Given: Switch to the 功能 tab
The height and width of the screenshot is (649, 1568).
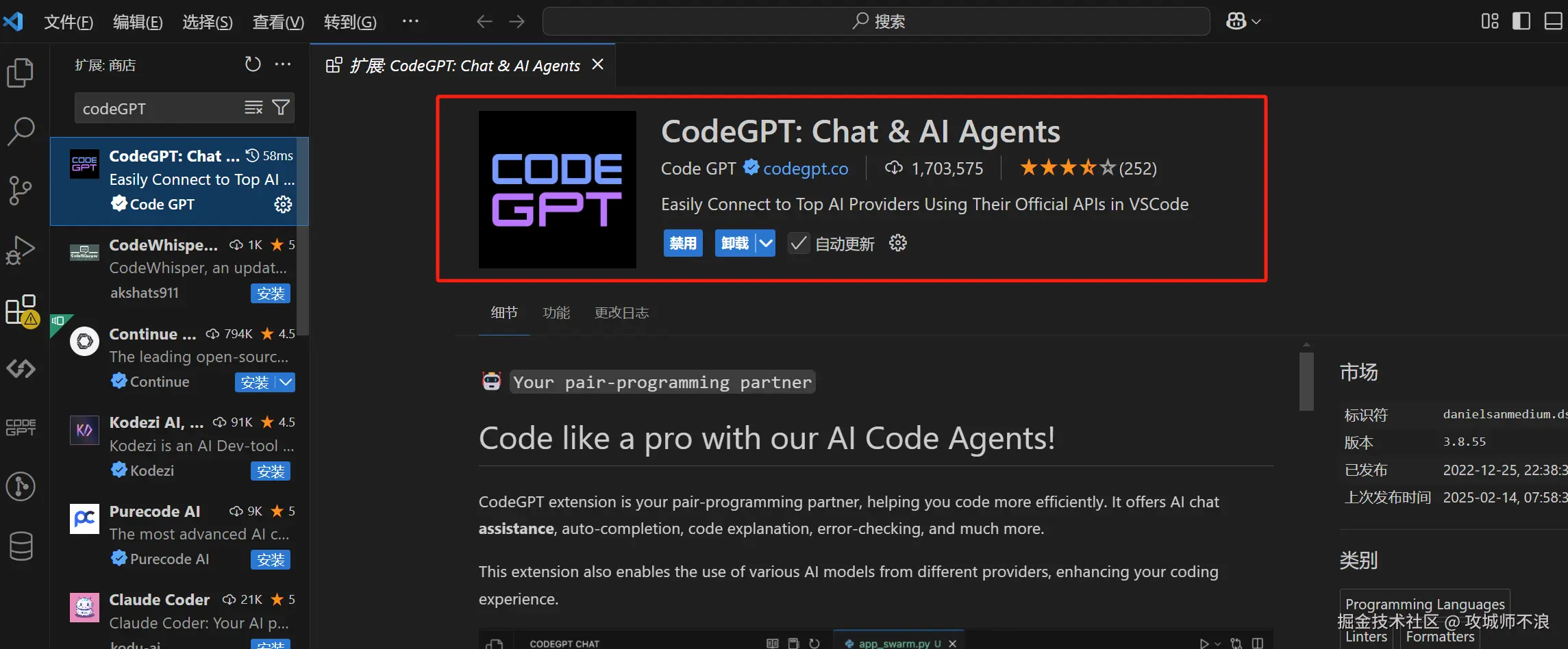Looking at the screenshot, I should (556, 313).
